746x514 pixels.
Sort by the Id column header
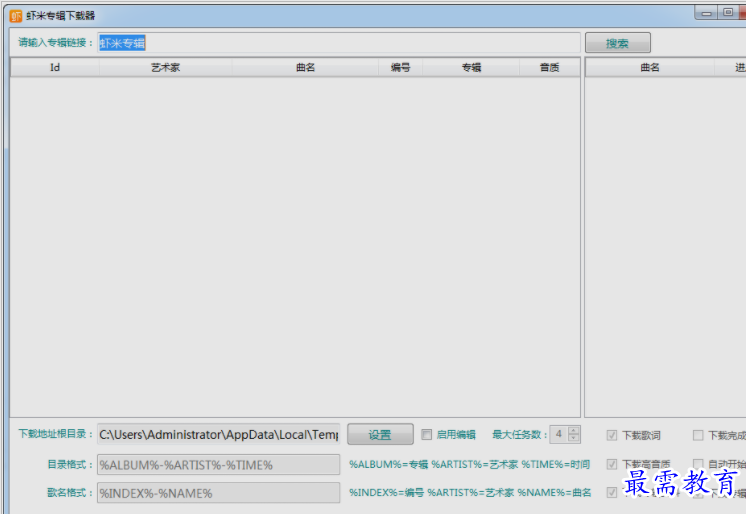tap(55, 68)
